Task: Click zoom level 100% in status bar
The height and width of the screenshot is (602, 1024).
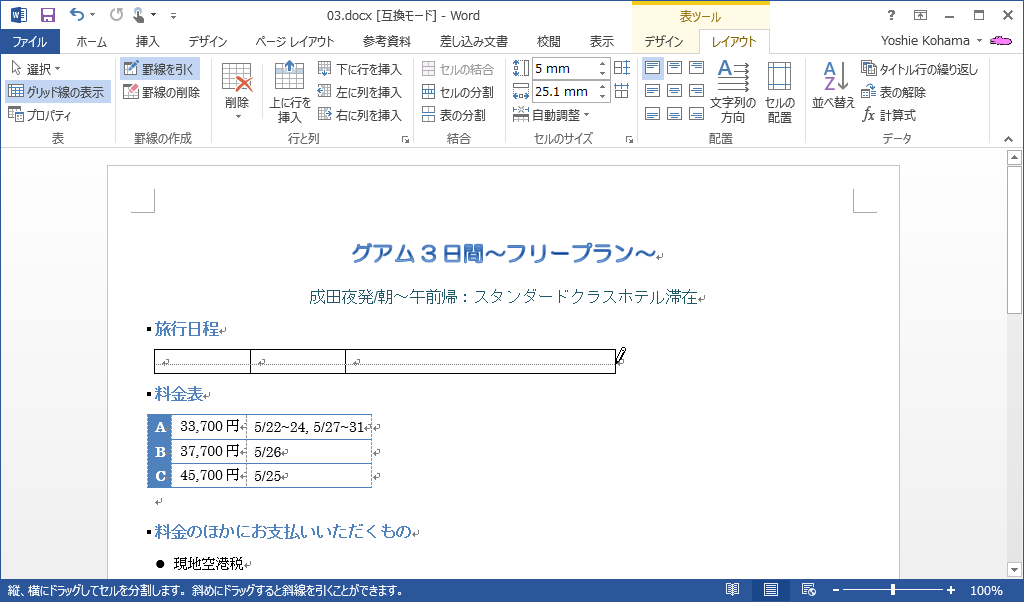Action: tap(986, 590)
